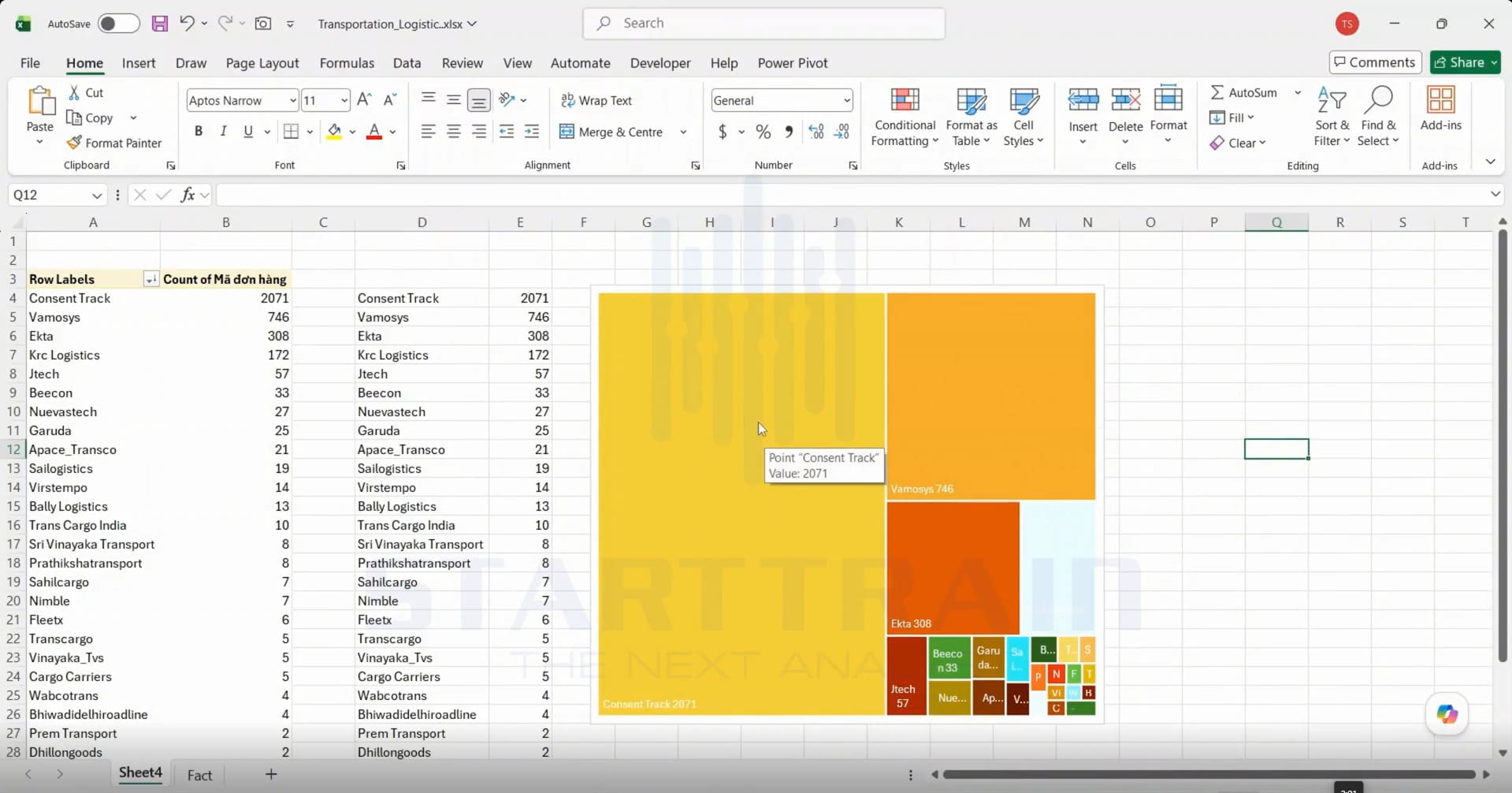This screenshot has width=1512, height=793.
Task: Toggle Bold formatting
Action: point(199,132)
